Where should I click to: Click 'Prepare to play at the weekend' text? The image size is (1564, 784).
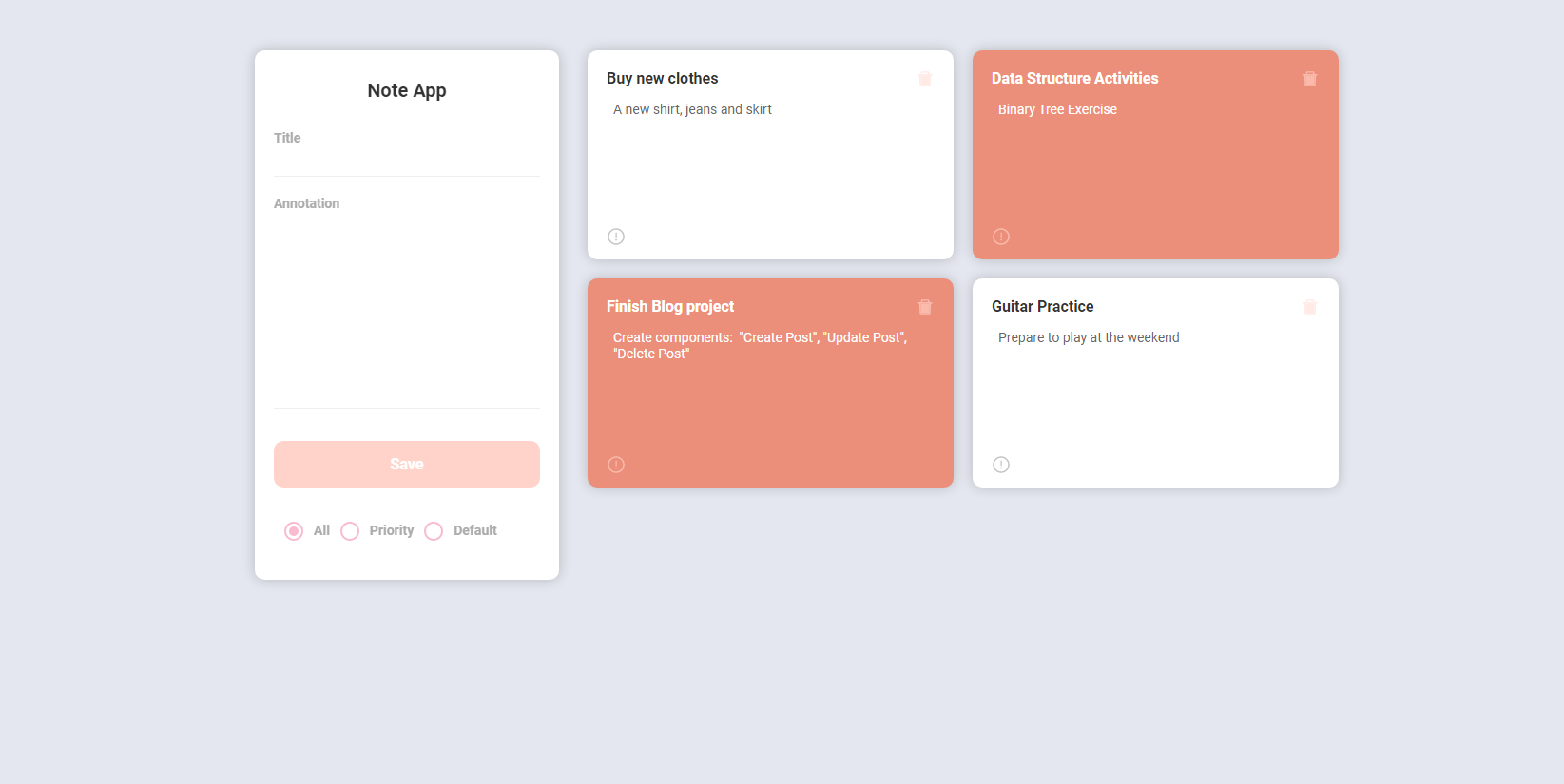coord(1089,337)
